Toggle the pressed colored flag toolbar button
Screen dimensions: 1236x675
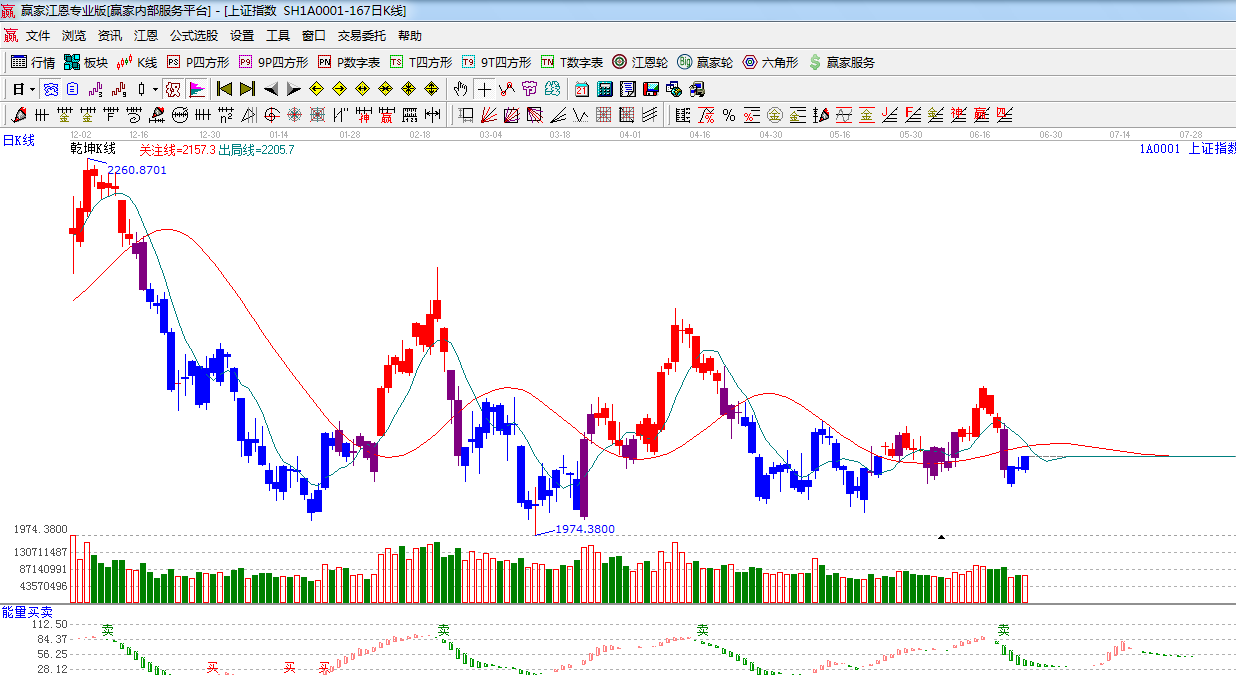[x=197, y=89]
